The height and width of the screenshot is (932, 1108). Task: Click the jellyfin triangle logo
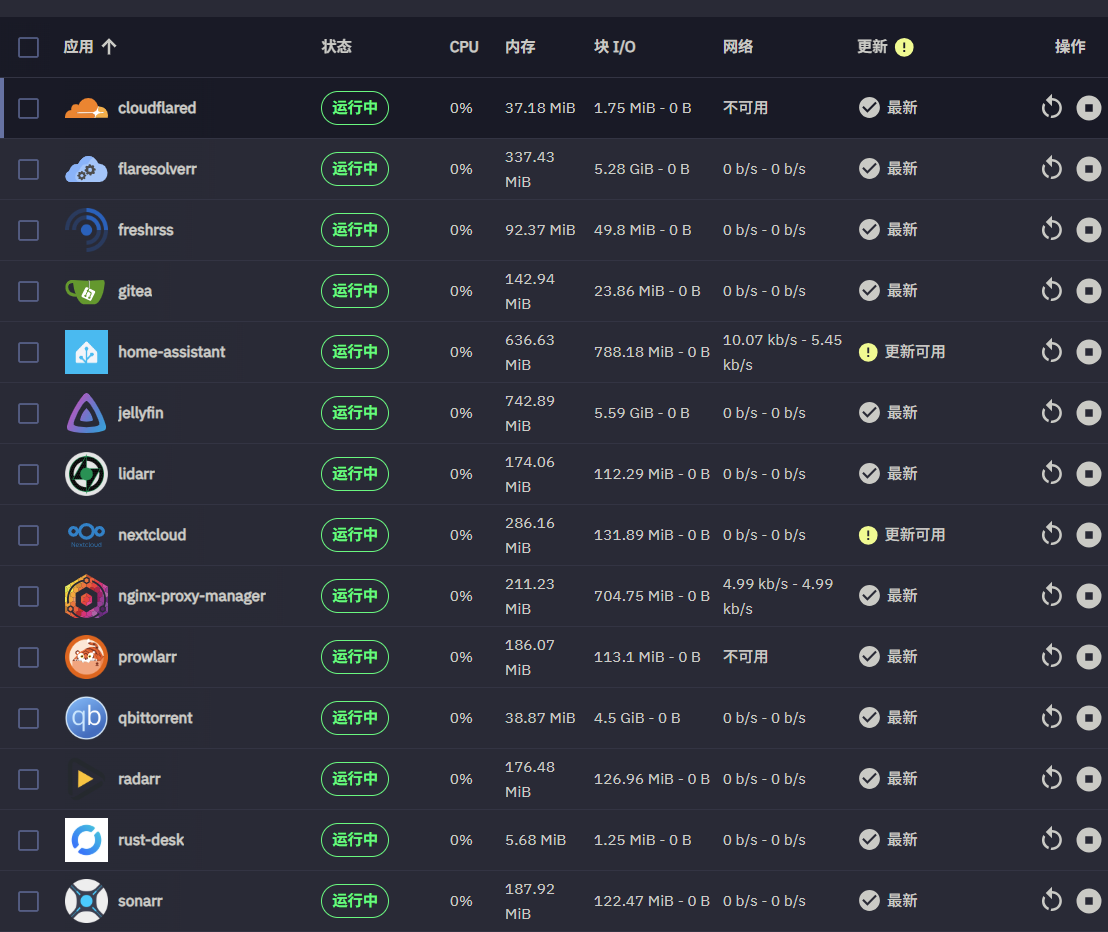point(86,413)
